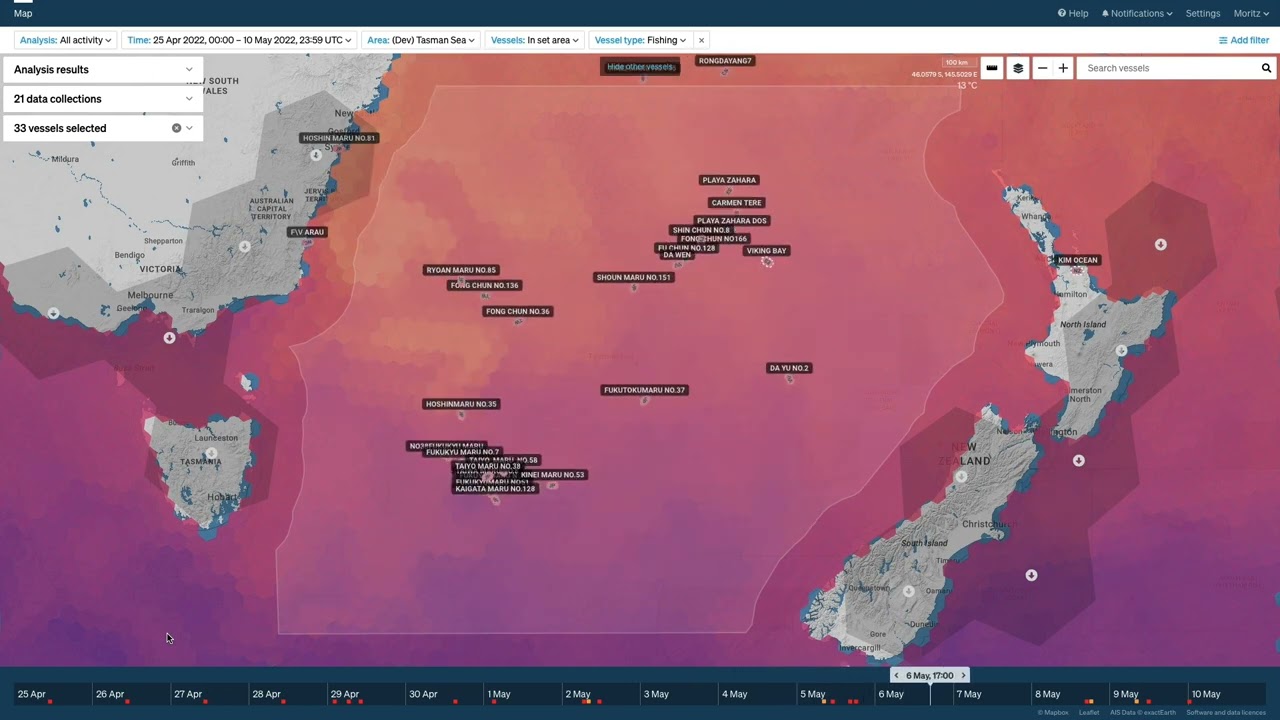Focus the Search vessels field

tap(1166, 68)
